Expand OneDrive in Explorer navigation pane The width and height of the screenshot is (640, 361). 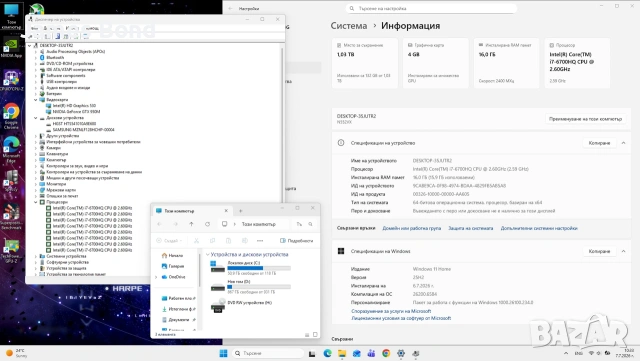pos(156,277)
